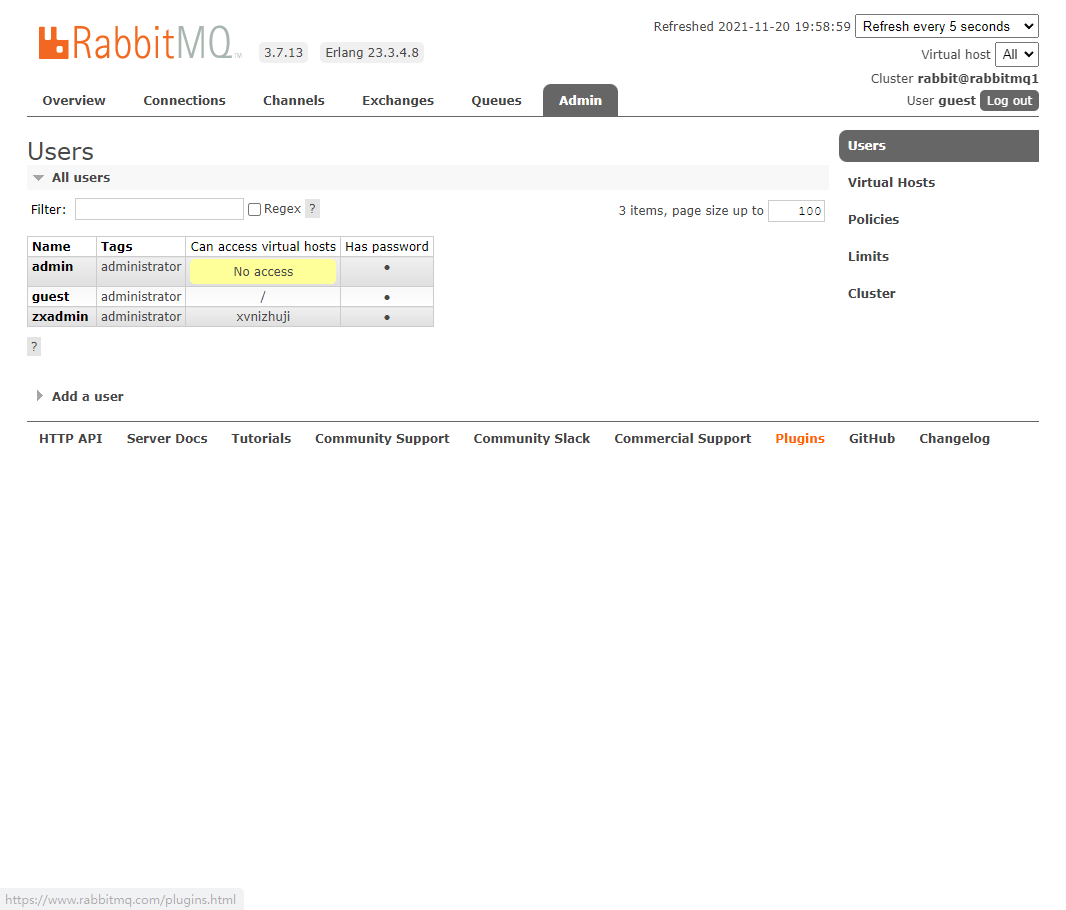Go to the Exchanges tab
This screenshot has height=910, width=1066.
[x=398, y=101]
